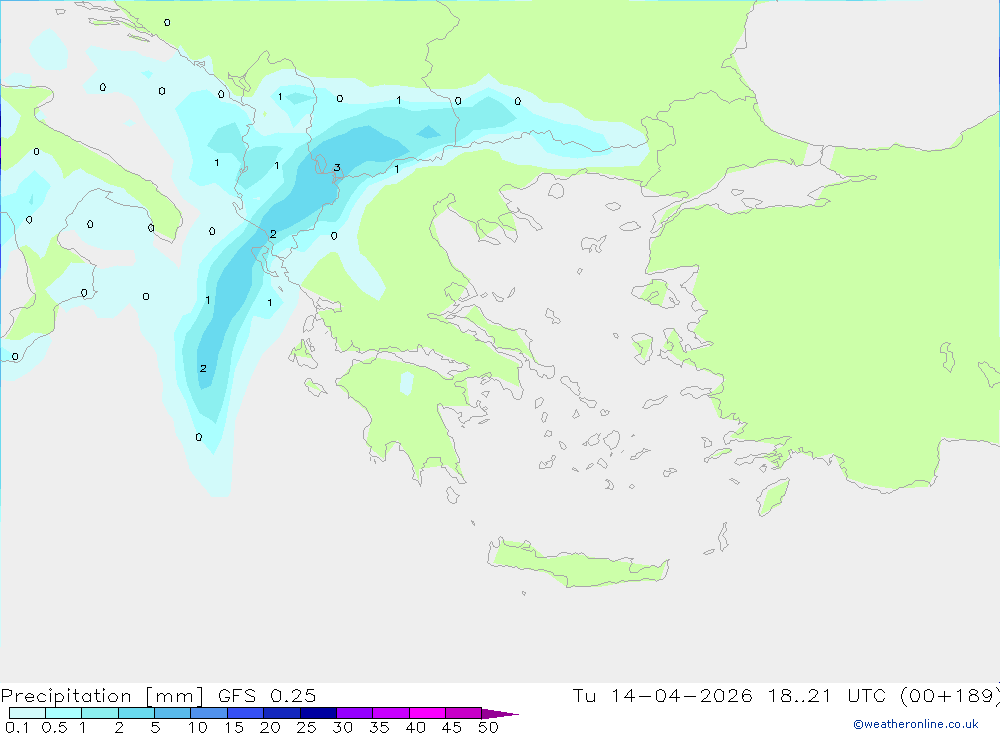Click the ©weatheronline.co.uk credit link

click(916, 724)
